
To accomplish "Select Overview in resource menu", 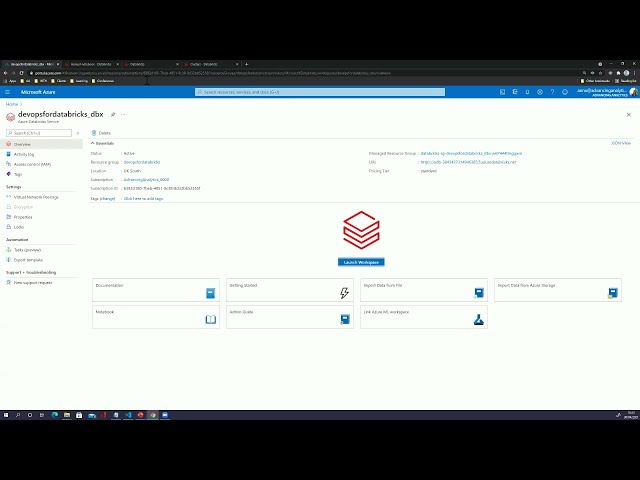I will tap(41, 144).
